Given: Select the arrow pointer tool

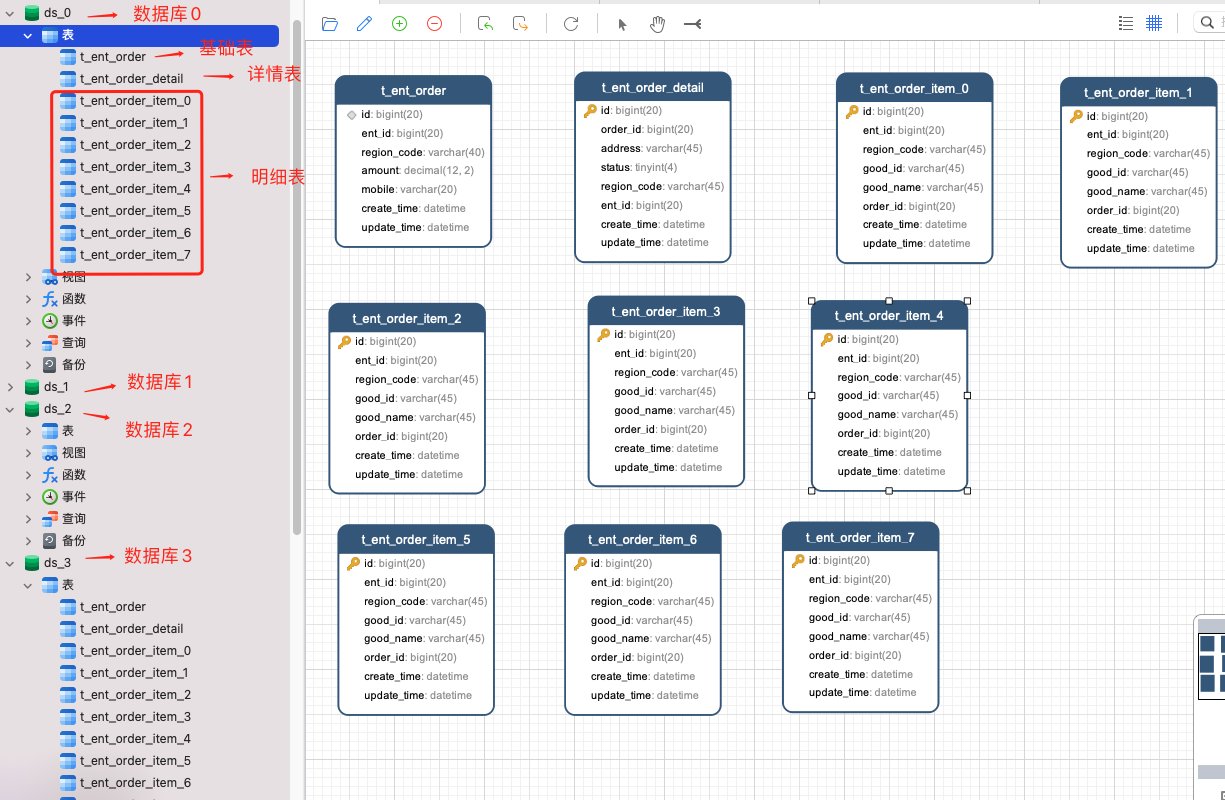Looking at the screenshot, I should click(622, 24).
